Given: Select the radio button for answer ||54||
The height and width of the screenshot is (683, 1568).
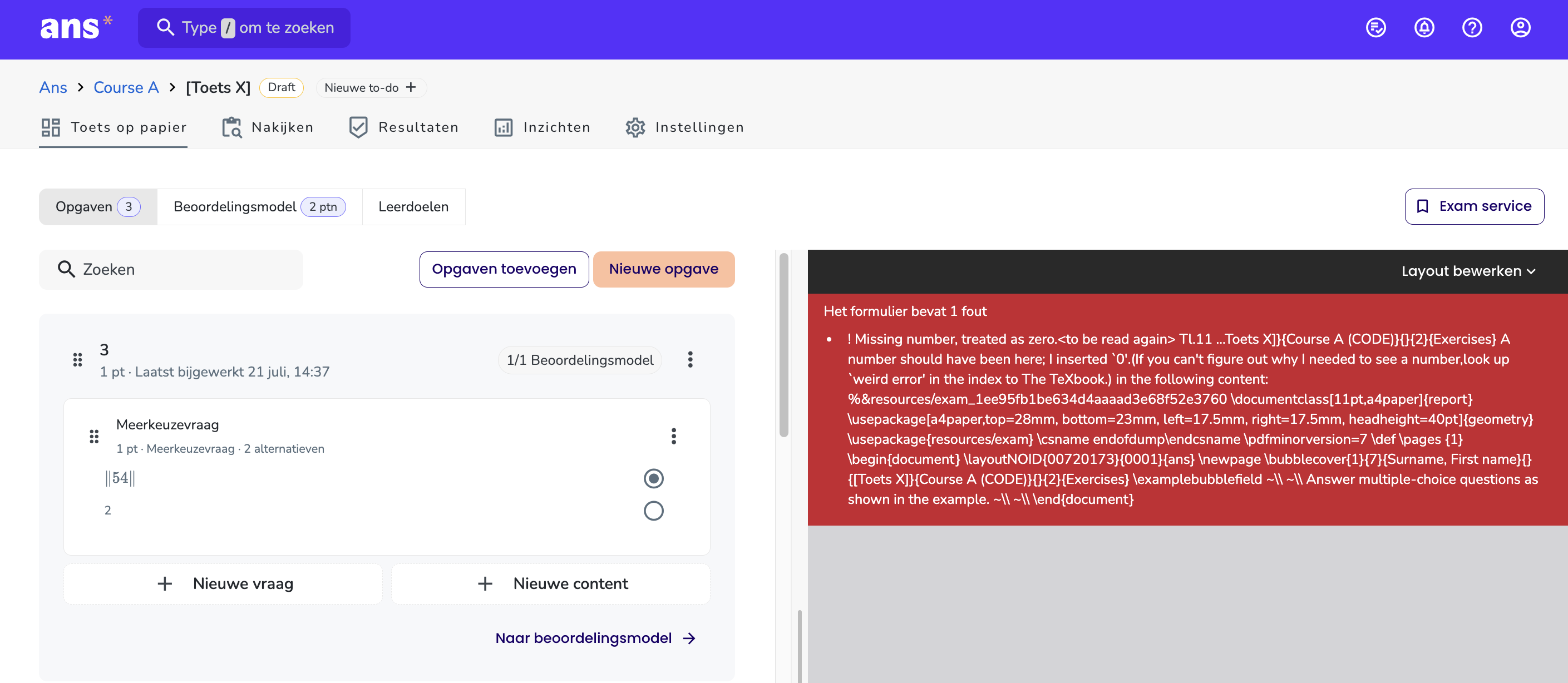Looking at the screenshot, I should coord(653,479).
